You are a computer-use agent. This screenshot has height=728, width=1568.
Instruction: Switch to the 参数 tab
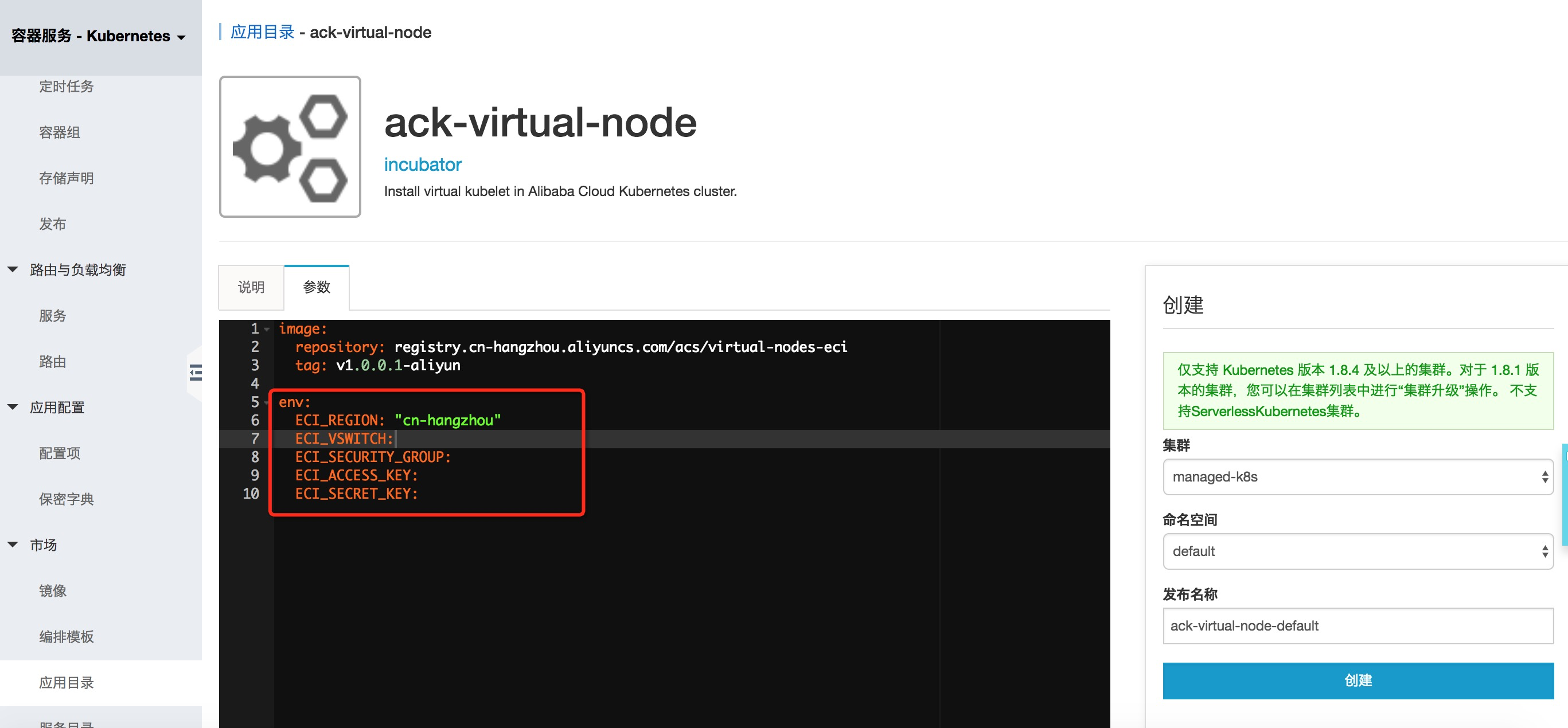pyautogui.click(x=317, y=287)
